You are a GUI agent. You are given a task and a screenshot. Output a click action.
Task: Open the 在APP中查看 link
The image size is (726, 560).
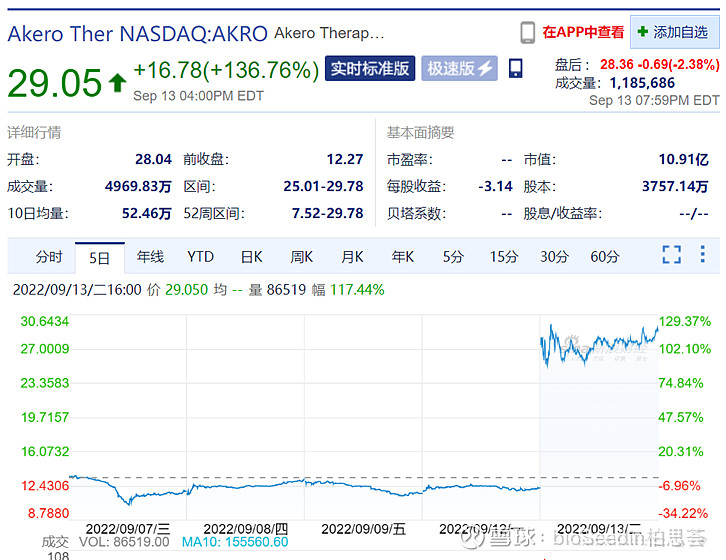pyautogui.click(x=583, y=32)
